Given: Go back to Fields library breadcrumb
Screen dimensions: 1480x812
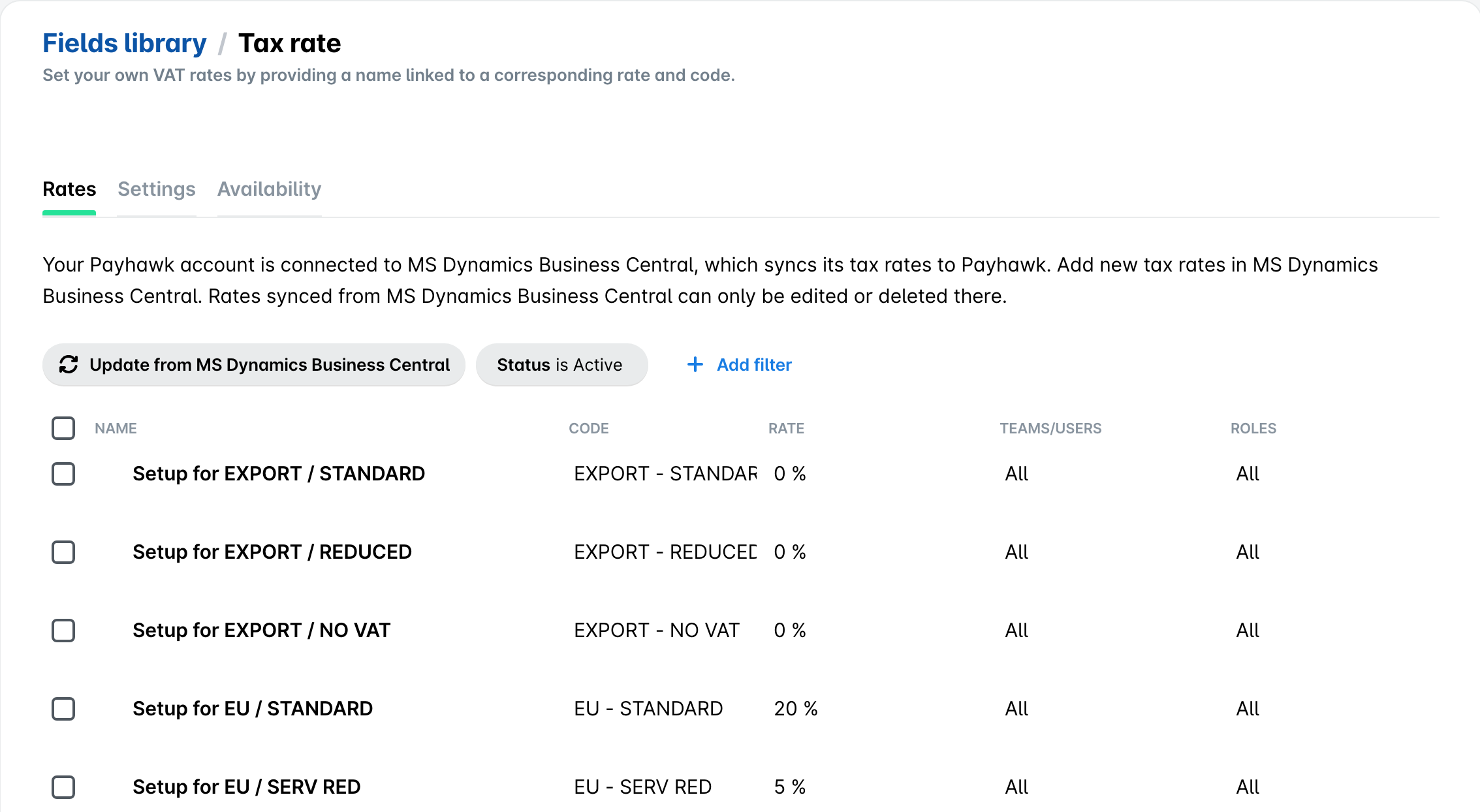Looking at the screenshot, I should [x=125, y=43].
